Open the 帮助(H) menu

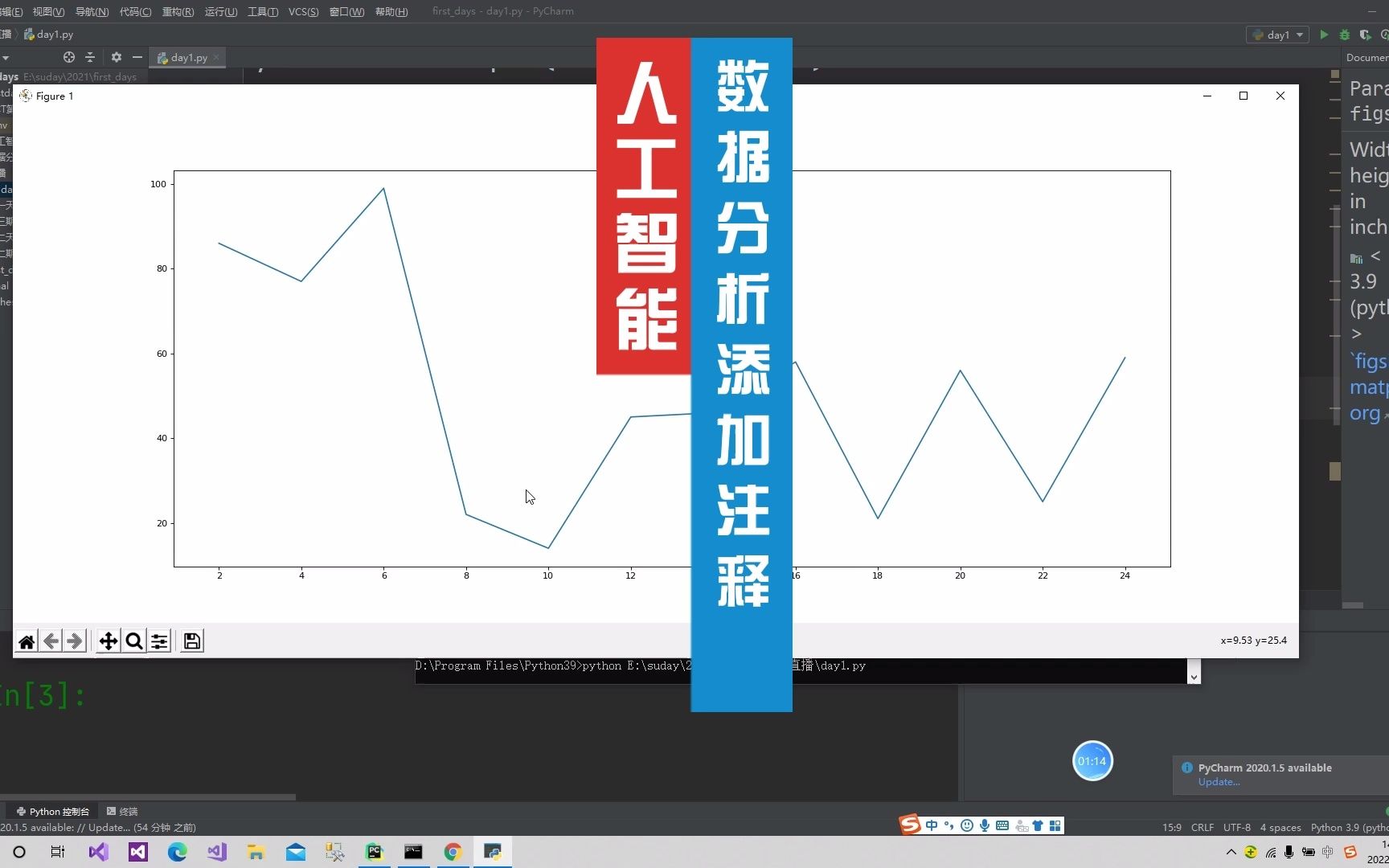coord(391,11)
